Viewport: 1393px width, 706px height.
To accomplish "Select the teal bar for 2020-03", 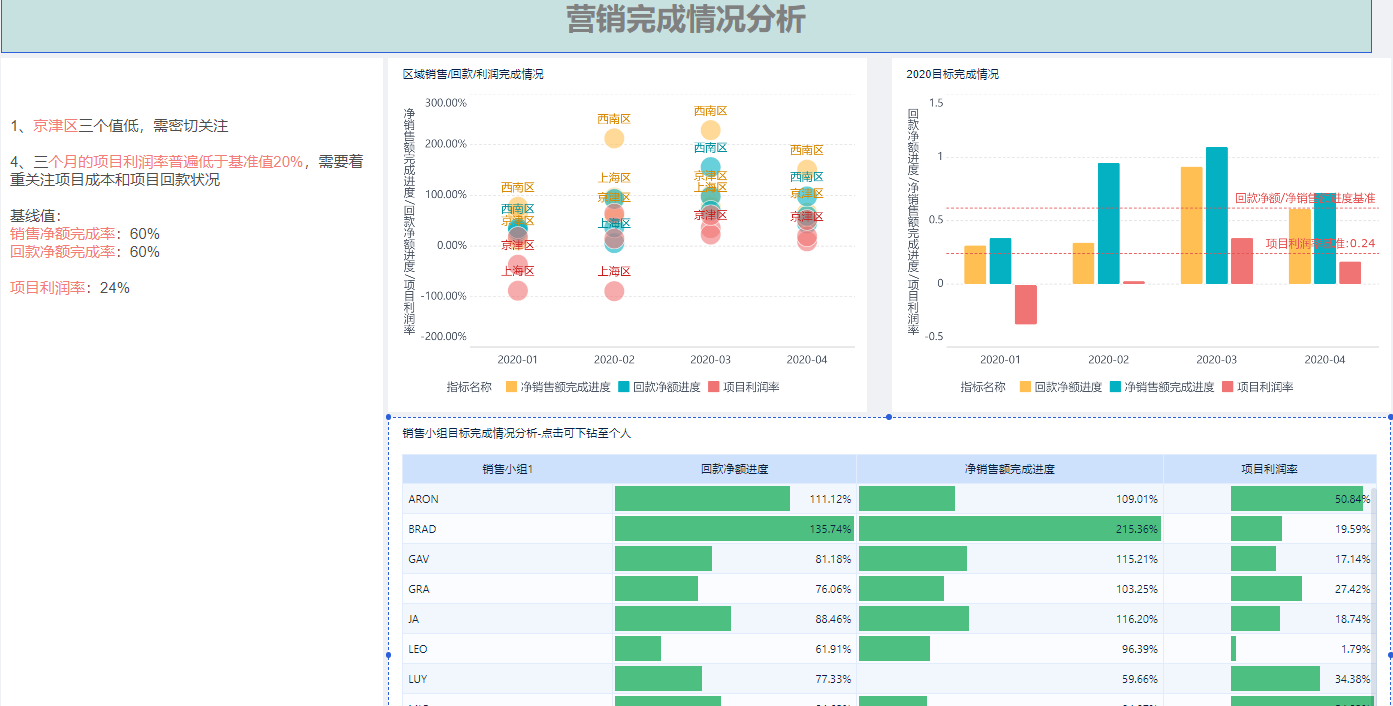I will [1216, 215].
